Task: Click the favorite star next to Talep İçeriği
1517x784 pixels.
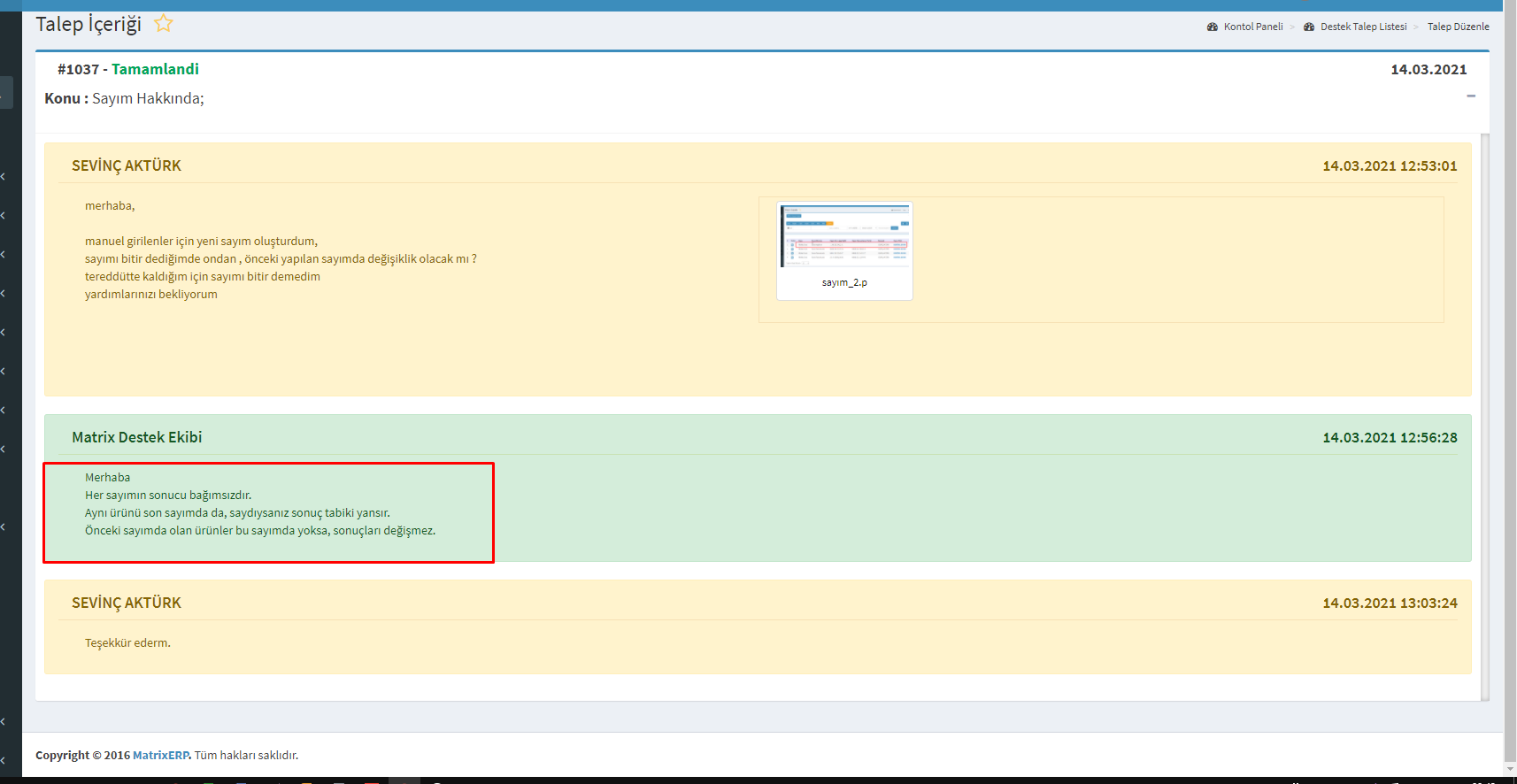Action: (163, 24)
